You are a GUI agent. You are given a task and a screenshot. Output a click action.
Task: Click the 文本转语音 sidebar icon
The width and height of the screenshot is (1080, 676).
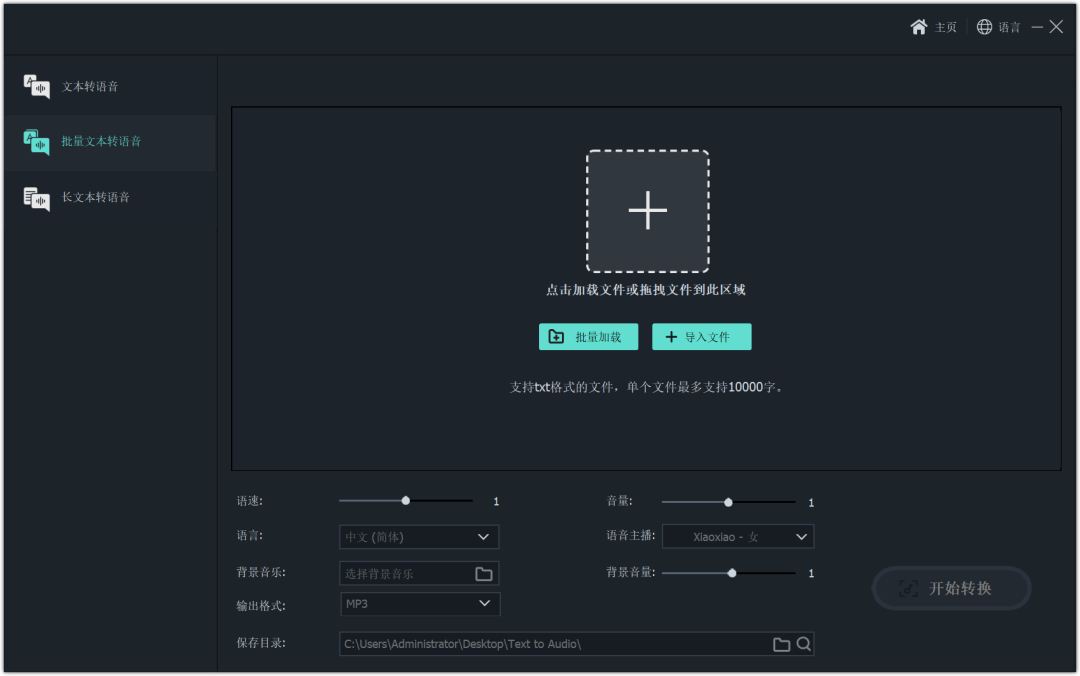[x=37, y=87]
